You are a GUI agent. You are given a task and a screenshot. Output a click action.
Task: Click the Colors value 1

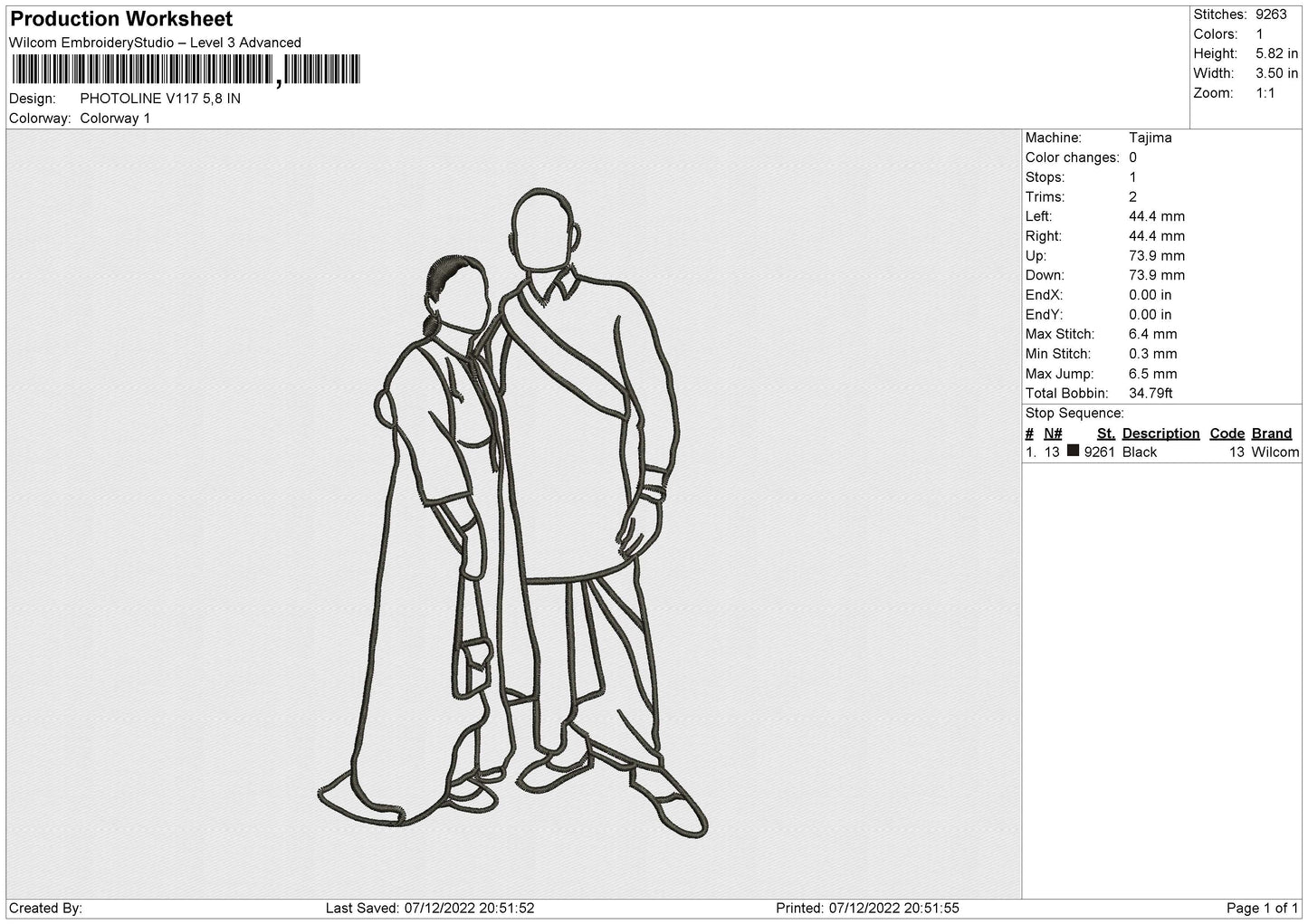[1259, 34]
